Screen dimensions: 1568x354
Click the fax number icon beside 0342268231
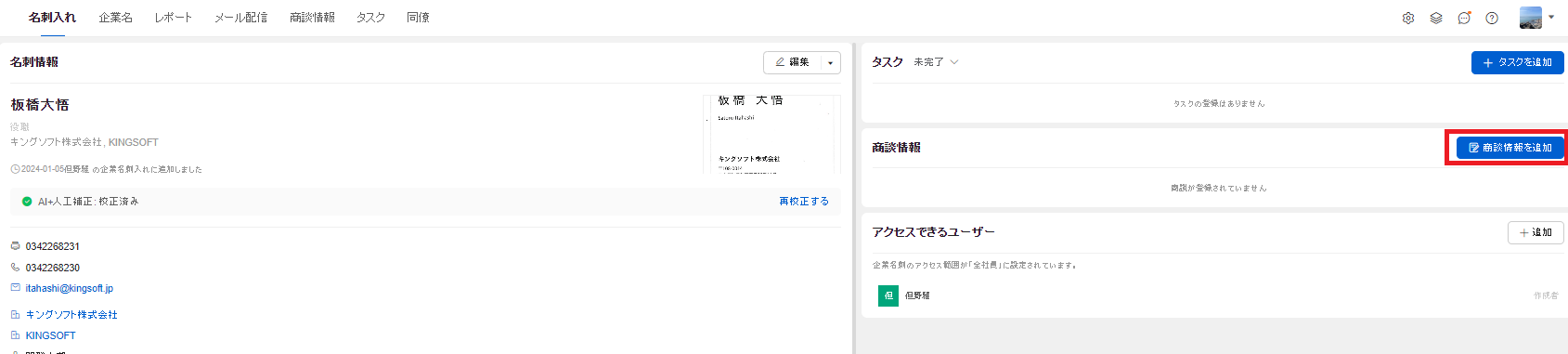tap(15, 246)
